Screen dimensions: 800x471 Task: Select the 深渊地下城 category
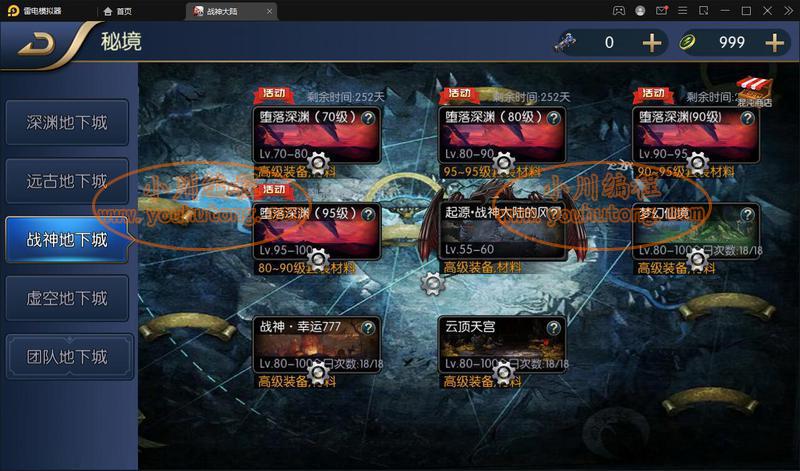[67, 122]
